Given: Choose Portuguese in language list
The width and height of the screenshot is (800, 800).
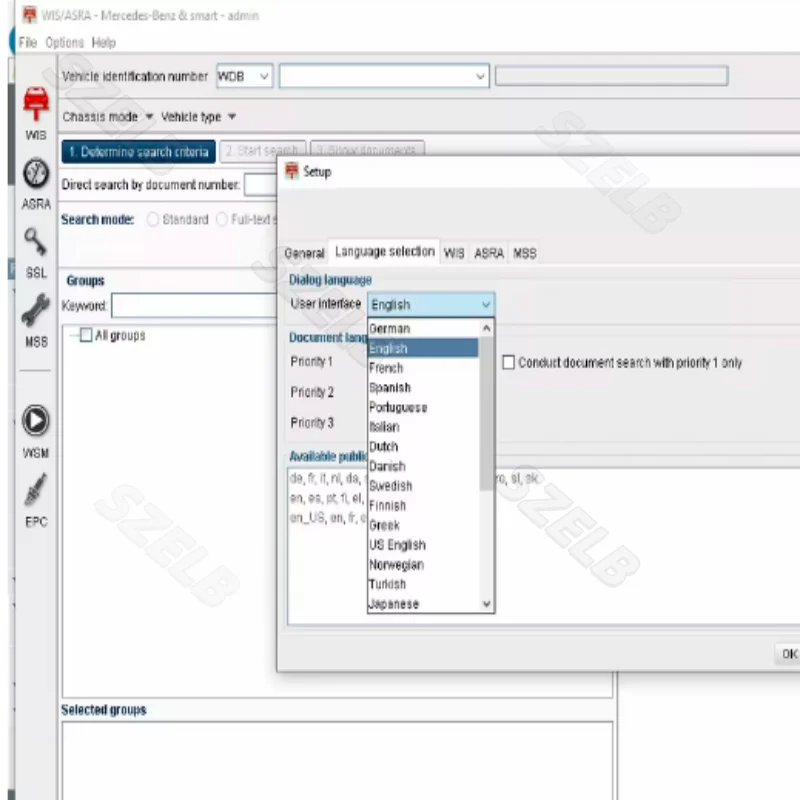Looking at the screenshot, I should 423,407.
